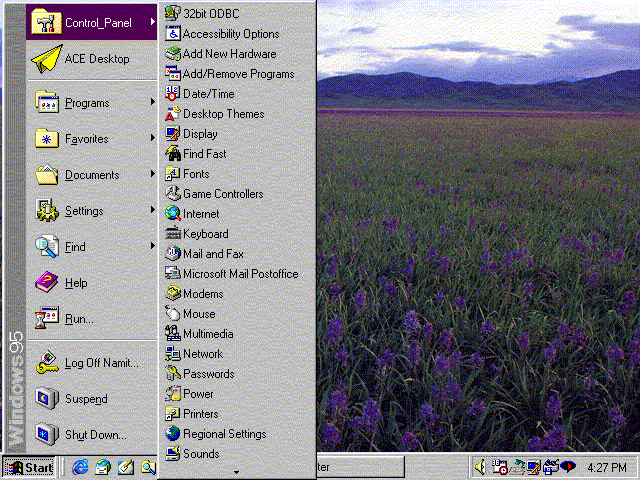640x480 pixels.
Task: Open the Printers icon
Action: point(173,413)
